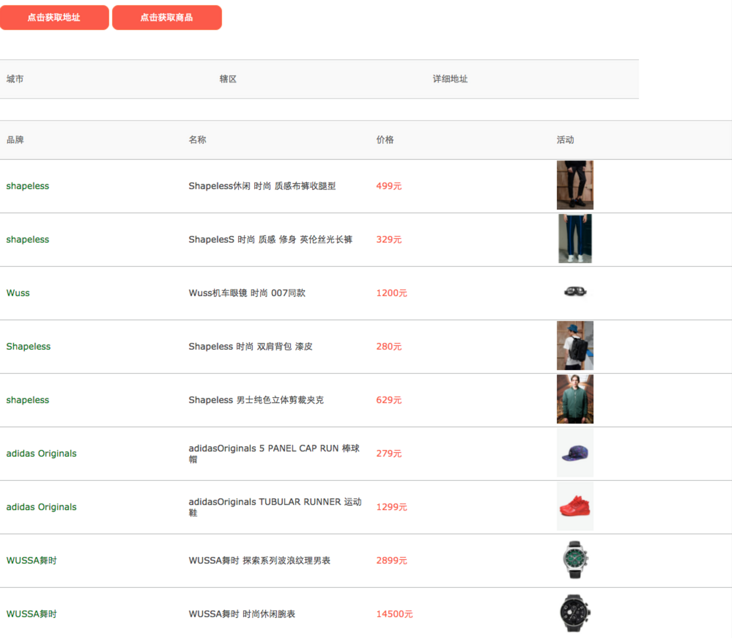This screenshot has width=732, height=638.
Task: Click the 城市 column header
Action: pos(15,79)
